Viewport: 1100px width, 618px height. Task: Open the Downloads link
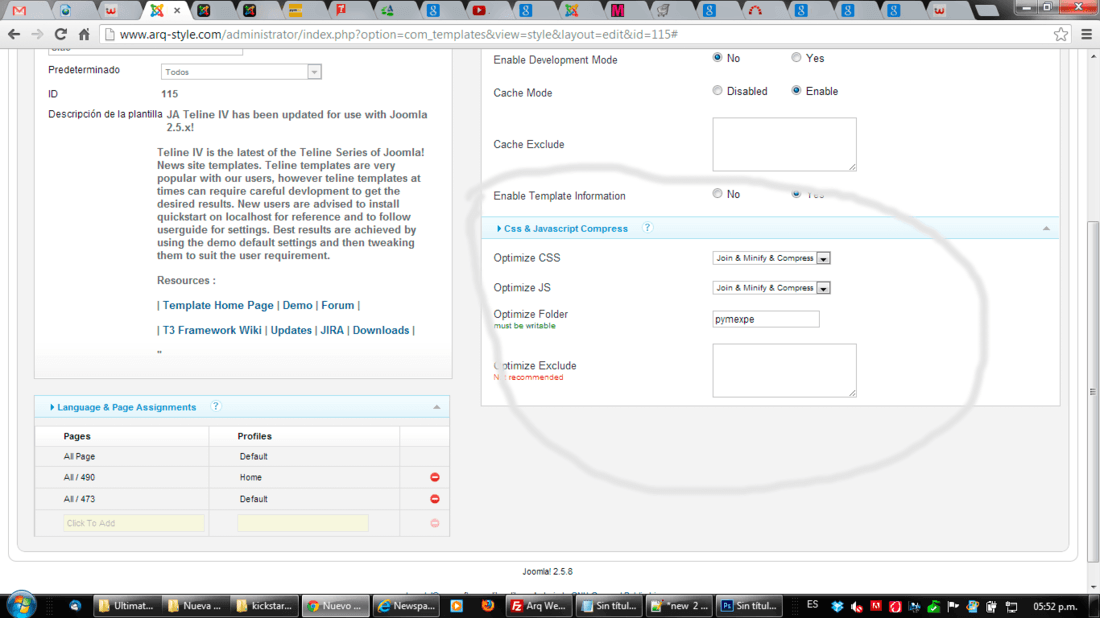[381, 330]
